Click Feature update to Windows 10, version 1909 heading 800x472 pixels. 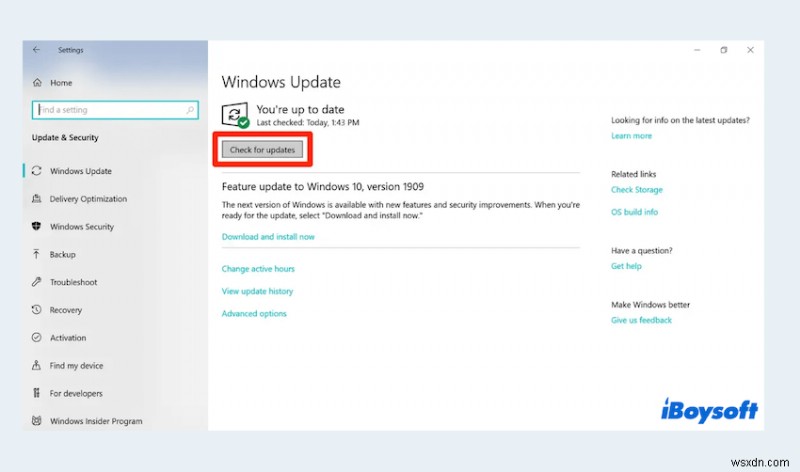pos(322,187)
